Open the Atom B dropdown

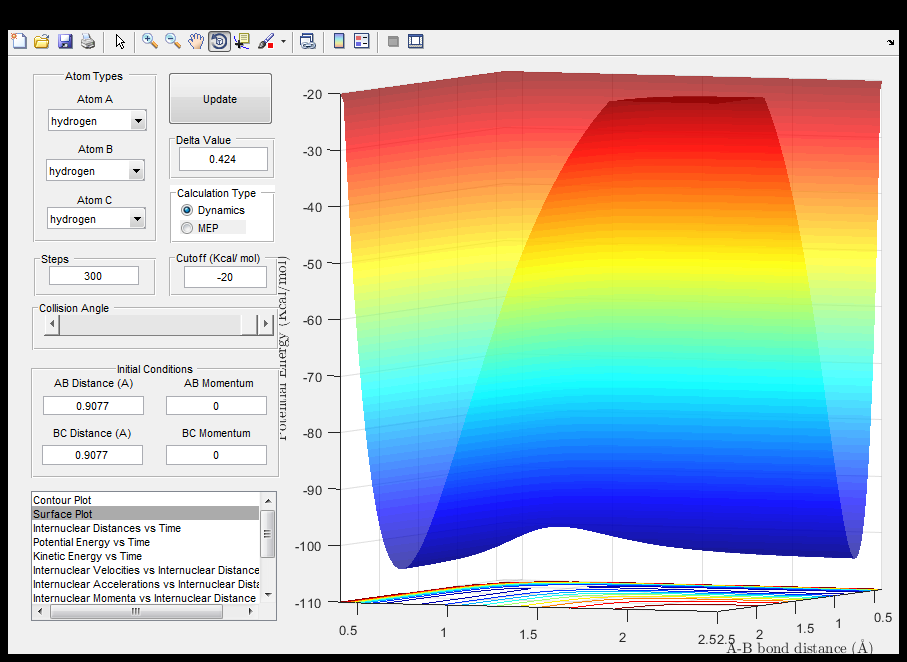[138, 171]
